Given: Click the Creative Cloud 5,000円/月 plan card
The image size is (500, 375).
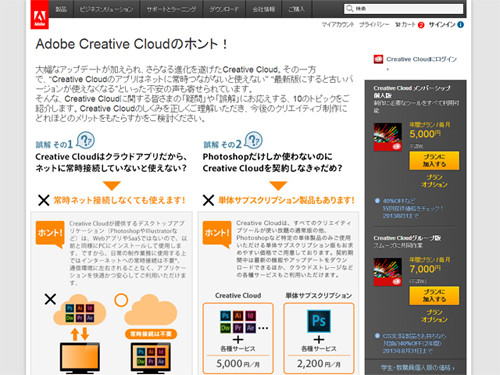Looking at the screenshot, I should [x=238, y=338].
